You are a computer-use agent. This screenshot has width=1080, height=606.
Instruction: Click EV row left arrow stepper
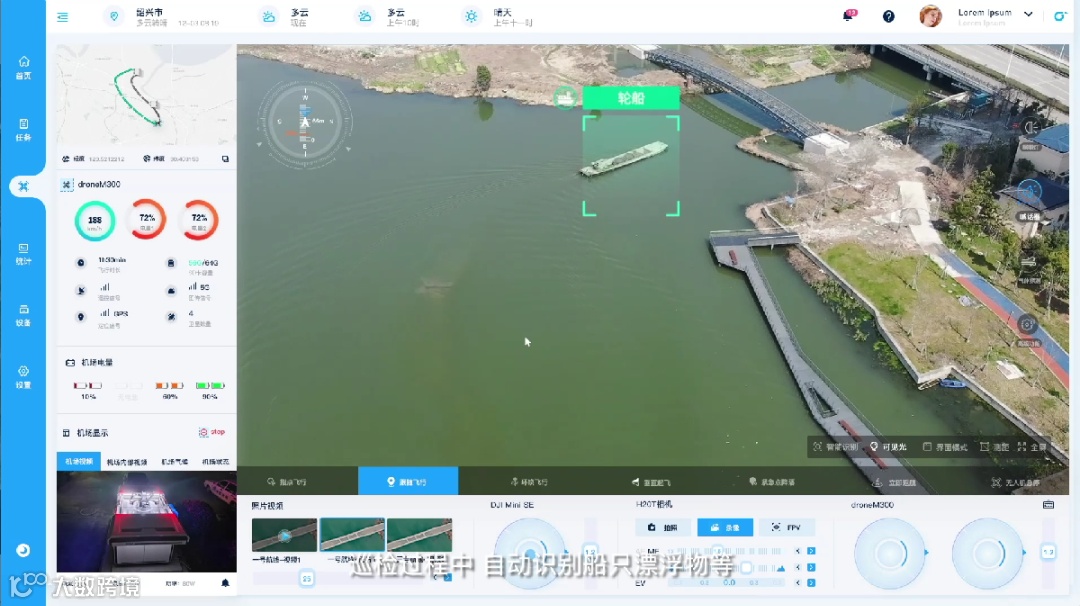click(798, 583)
